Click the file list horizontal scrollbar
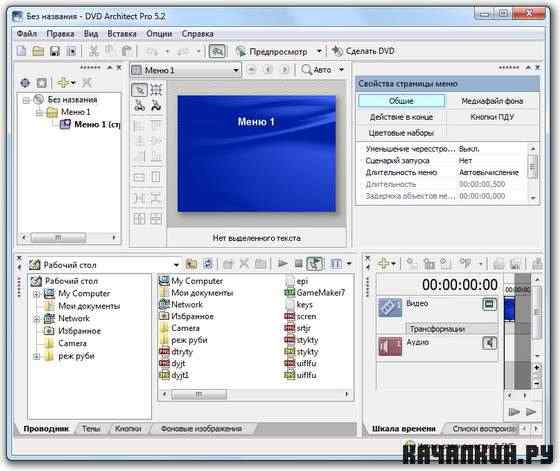 pyautogui.click(x=255, y=394)
